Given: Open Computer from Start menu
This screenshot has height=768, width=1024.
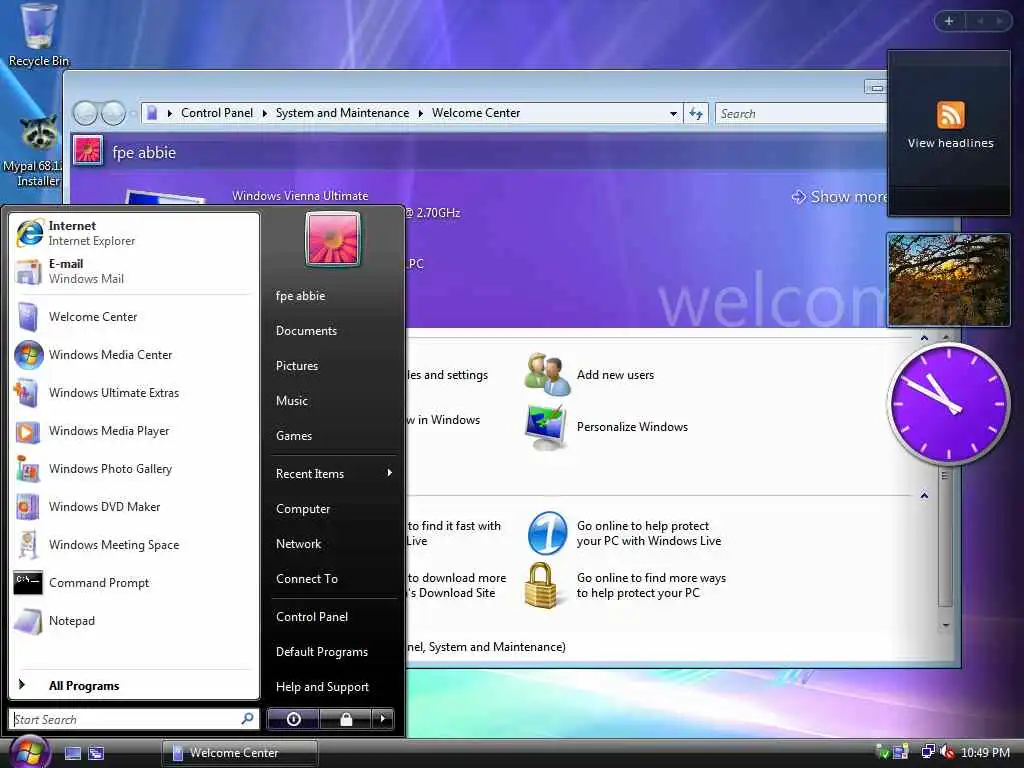Looking at the screenshot, I should [x=334, y=509].
